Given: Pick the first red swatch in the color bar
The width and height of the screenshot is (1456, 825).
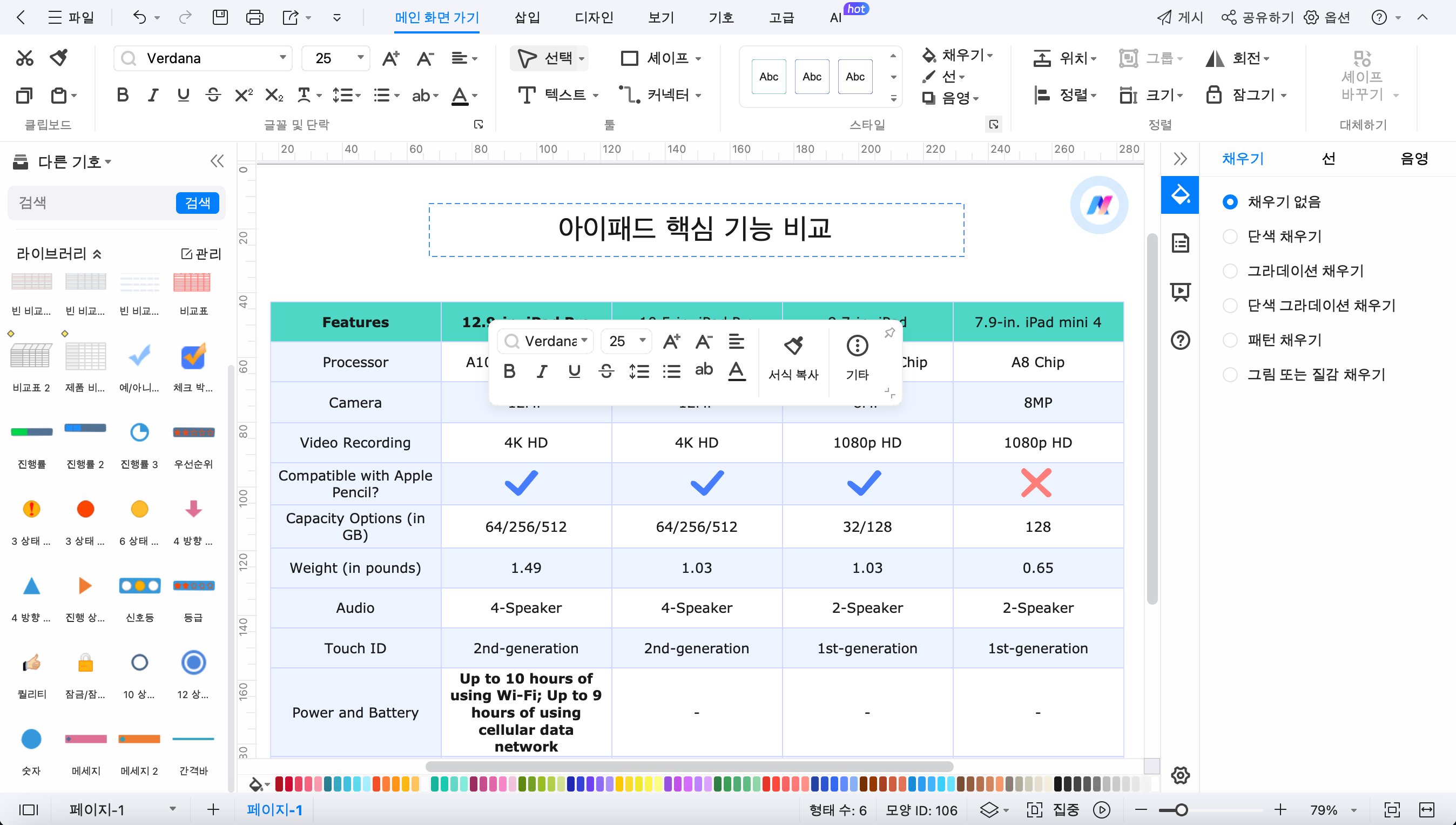Looking at the screenshot, I should [279, 783].
